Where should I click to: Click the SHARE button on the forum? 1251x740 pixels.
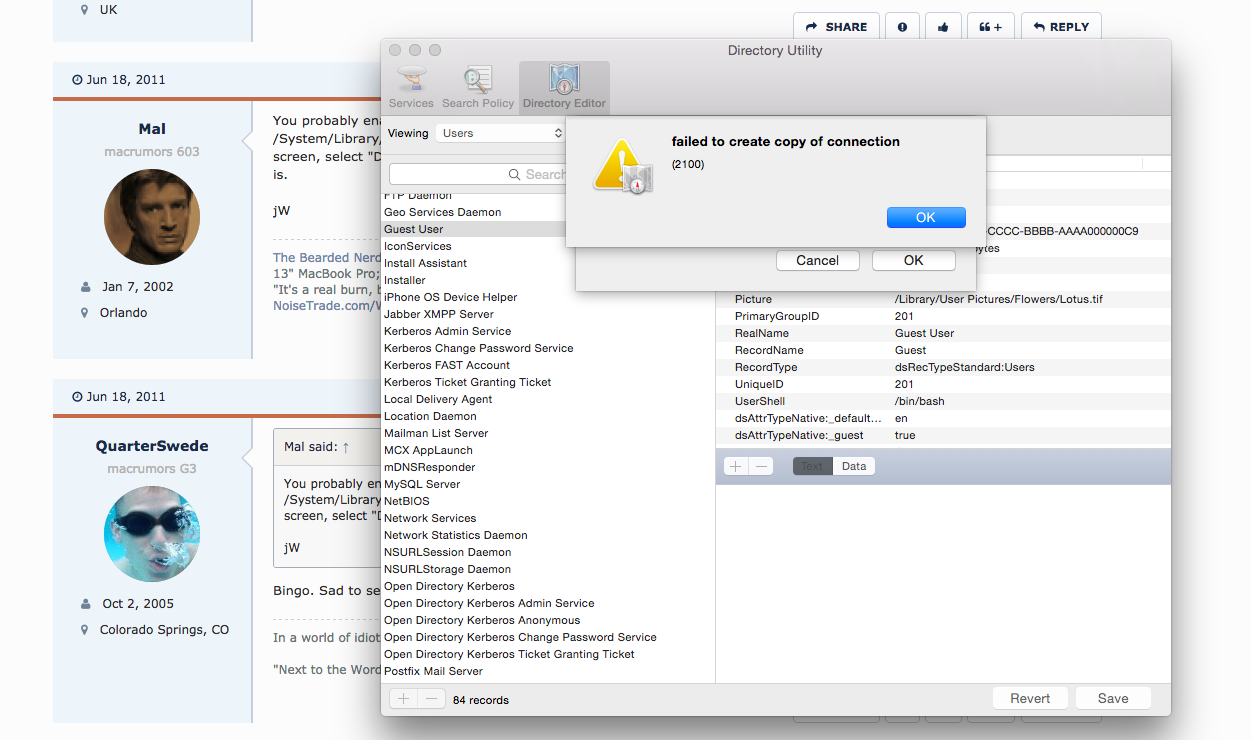pos(836,27)
